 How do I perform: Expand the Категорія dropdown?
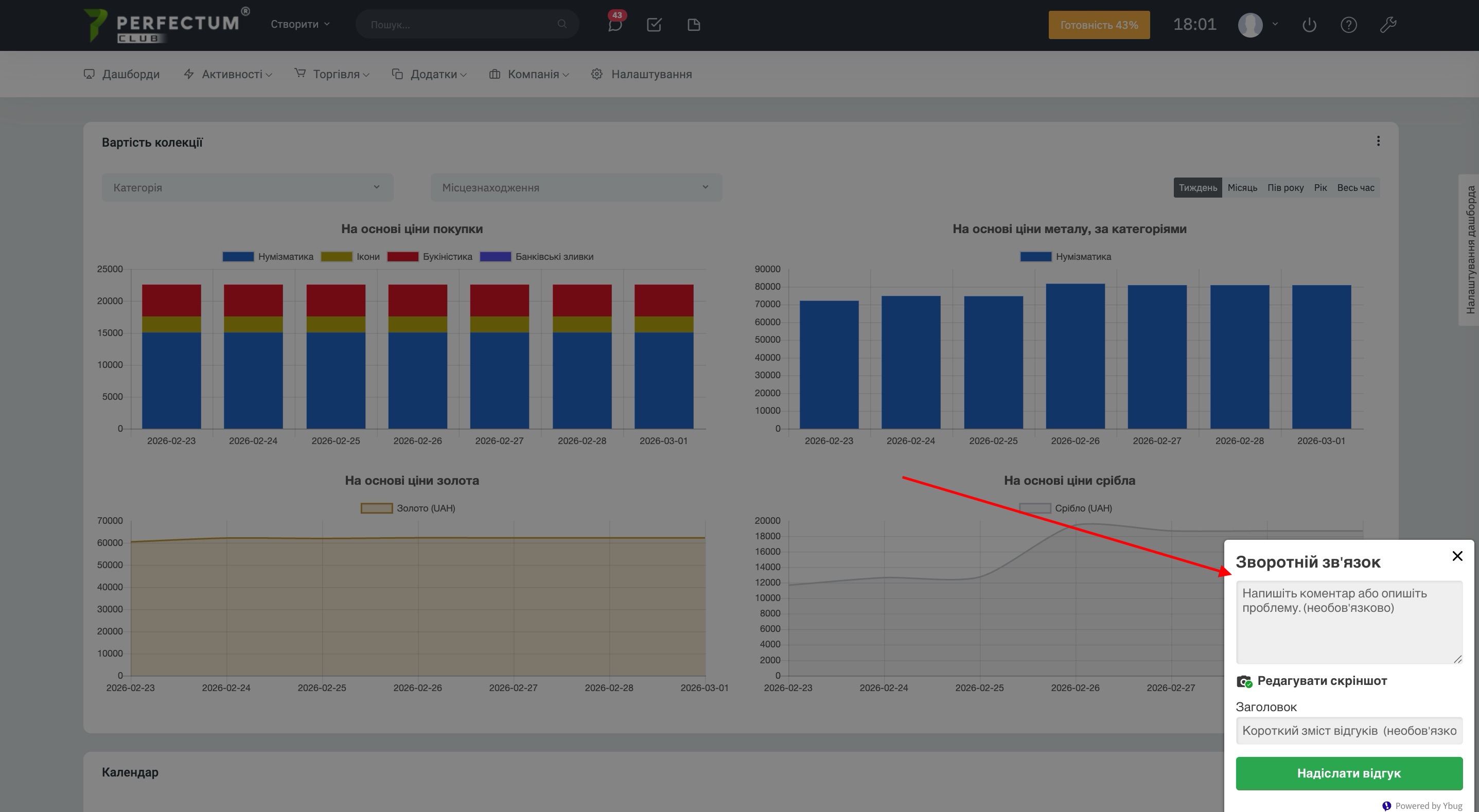pos(247,188)
